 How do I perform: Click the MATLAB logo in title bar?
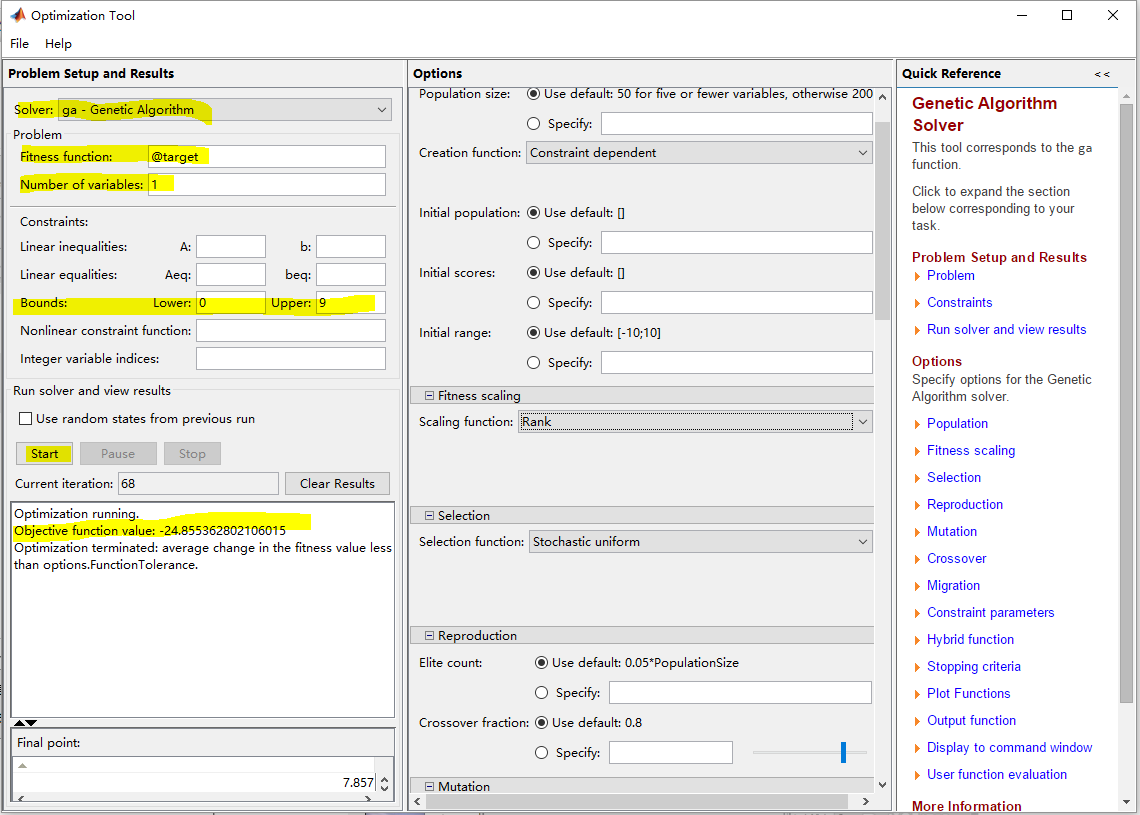click(18, 16)
